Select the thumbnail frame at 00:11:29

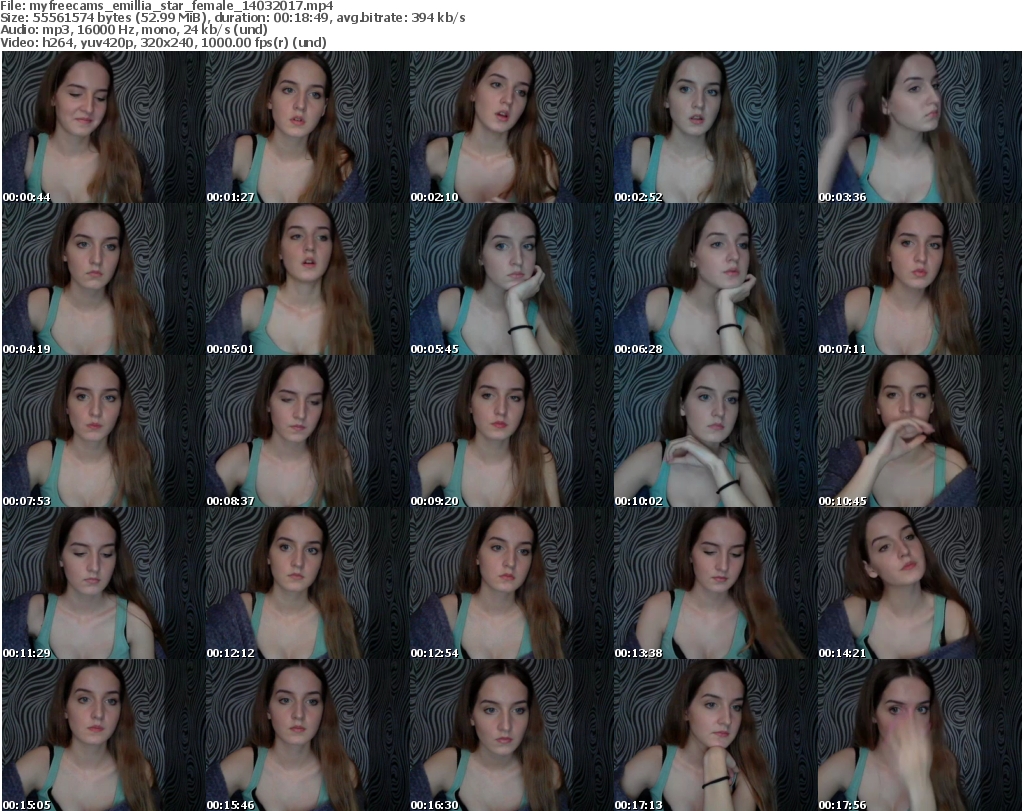coord(103,584)
